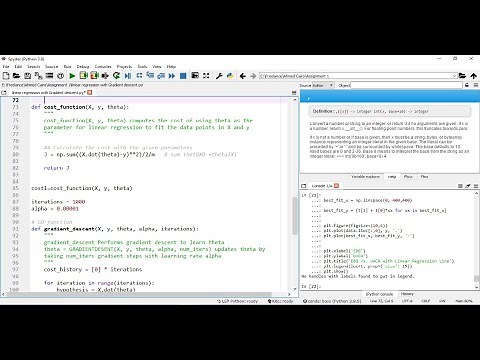Run cell and advance icon
The width and height of the screenshot is (480, 360).
coord(94,76)
